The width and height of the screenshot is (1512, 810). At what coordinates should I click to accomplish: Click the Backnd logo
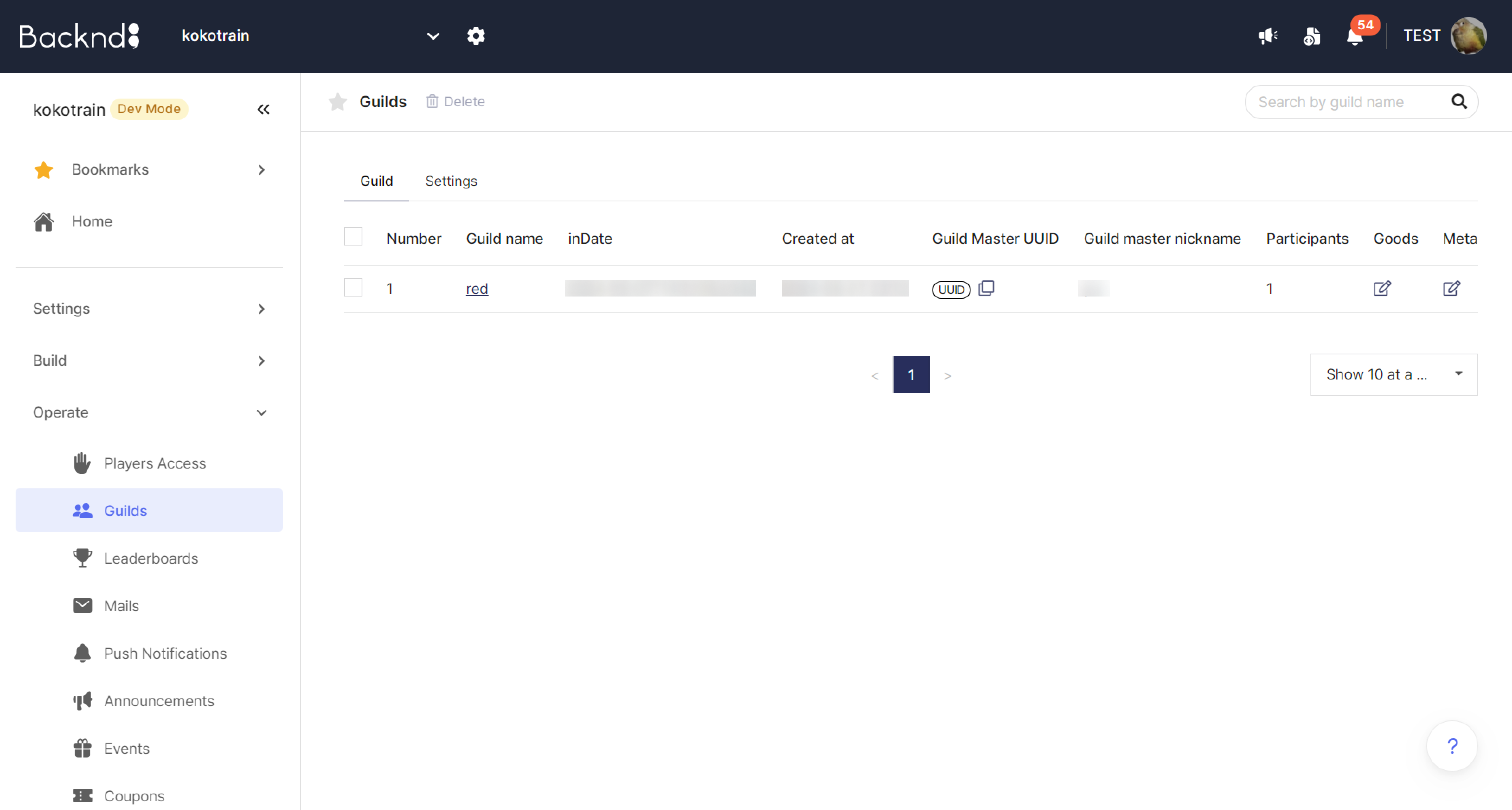79,36
